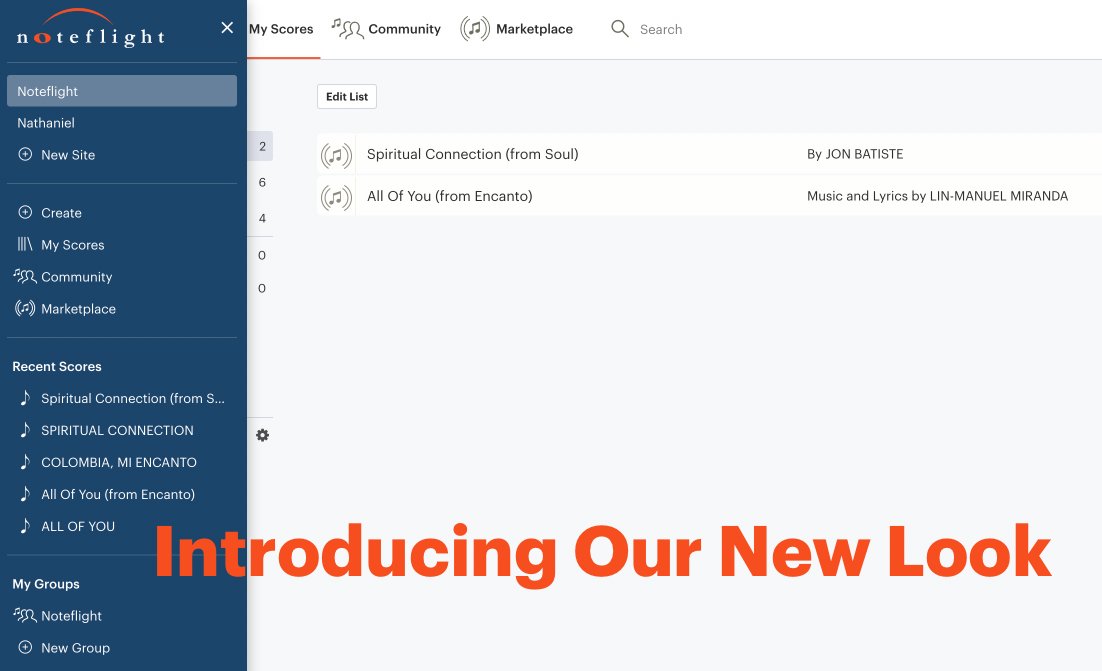This screenshot has height=671, width=1102.
Task: Open My Scores from the sidebar
Action: tap(72, 245)
